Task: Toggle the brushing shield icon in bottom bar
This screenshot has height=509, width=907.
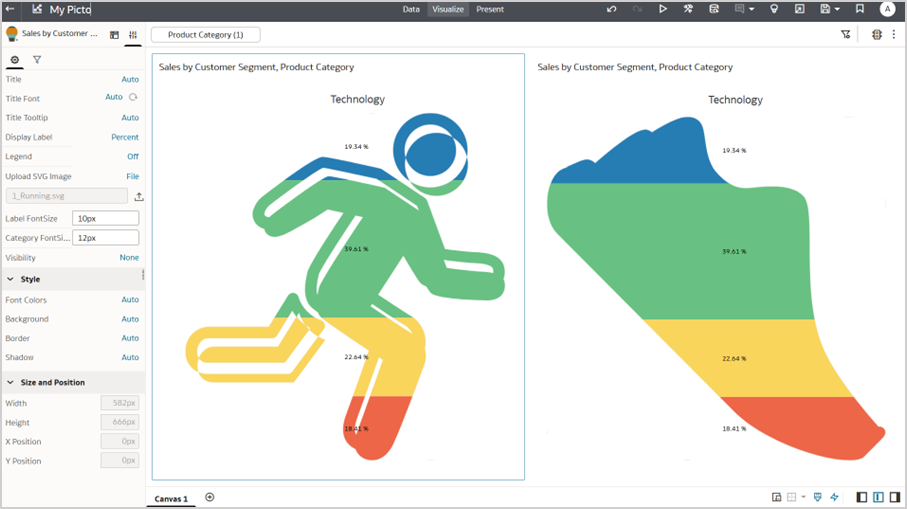Action: click(x=818, y=497)
